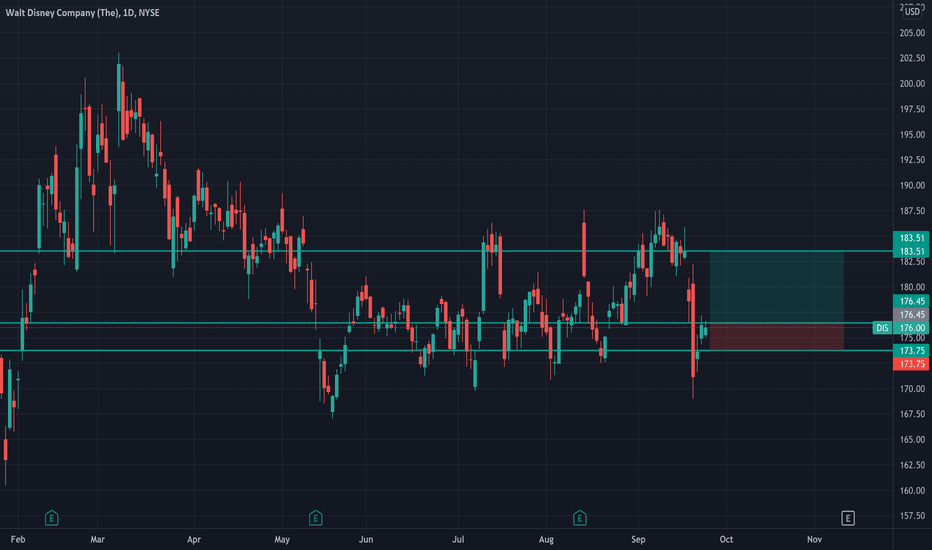Click the 195.00 price axis label
The height and width of the screenshot is (550, 932).
click(912, 134)
